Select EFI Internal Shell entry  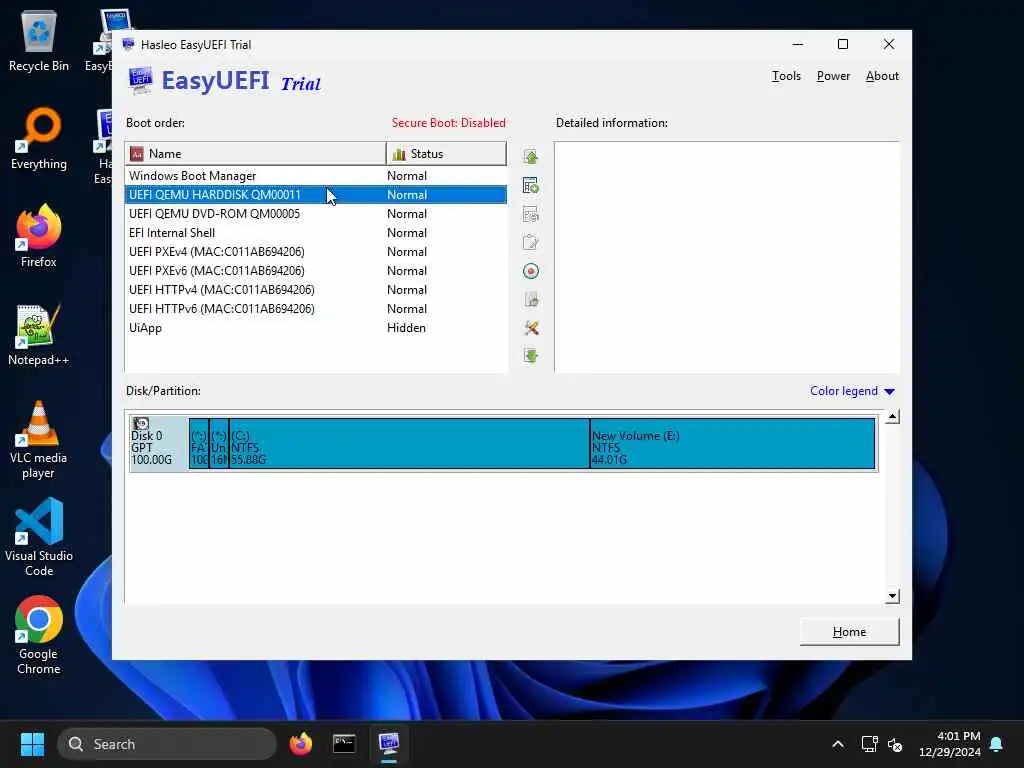315,232
